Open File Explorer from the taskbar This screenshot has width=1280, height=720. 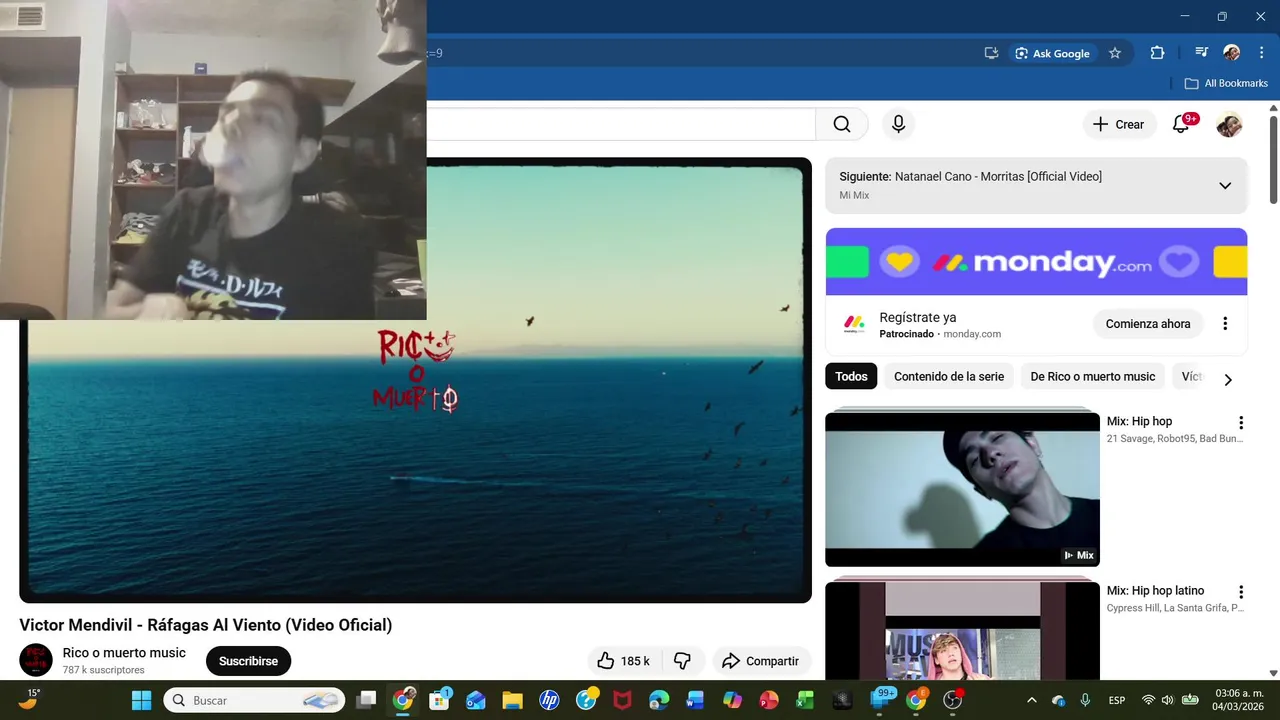tap(512, 700)
